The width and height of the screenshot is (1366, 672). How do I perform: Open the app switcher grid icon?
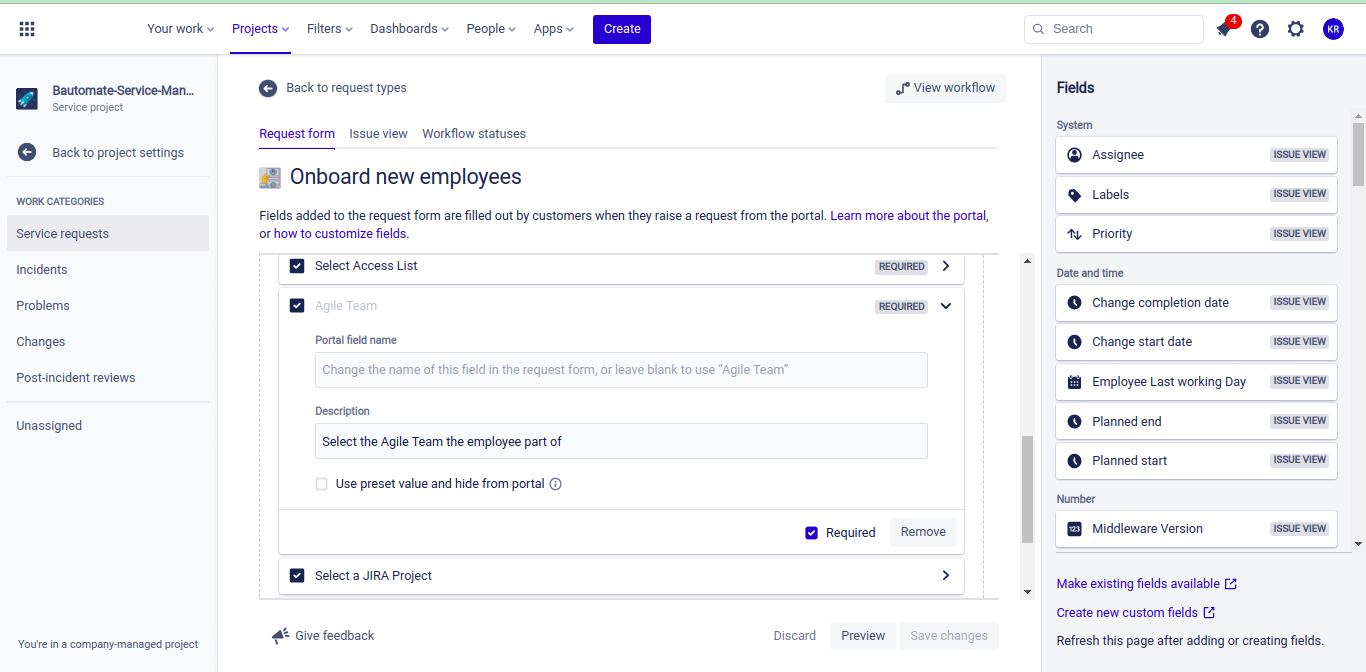click(27, 29)
